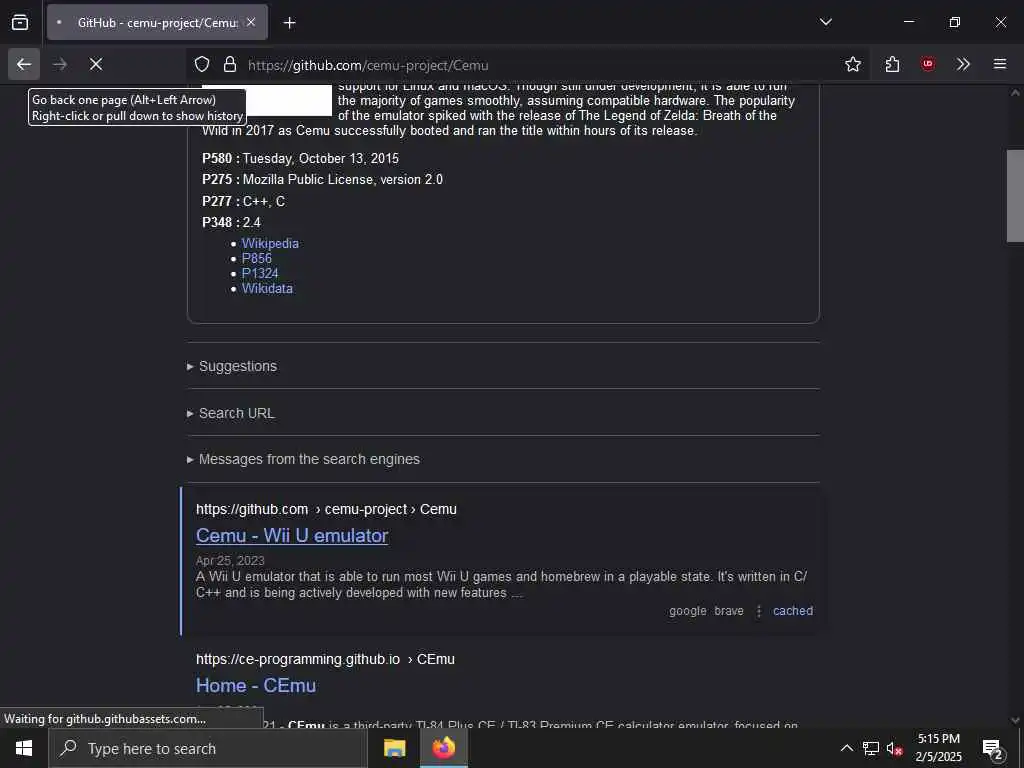Image resolution: width=1024 pixels, height=768 pixels.
Task: Open the network status tray icon
Action: 871,748
